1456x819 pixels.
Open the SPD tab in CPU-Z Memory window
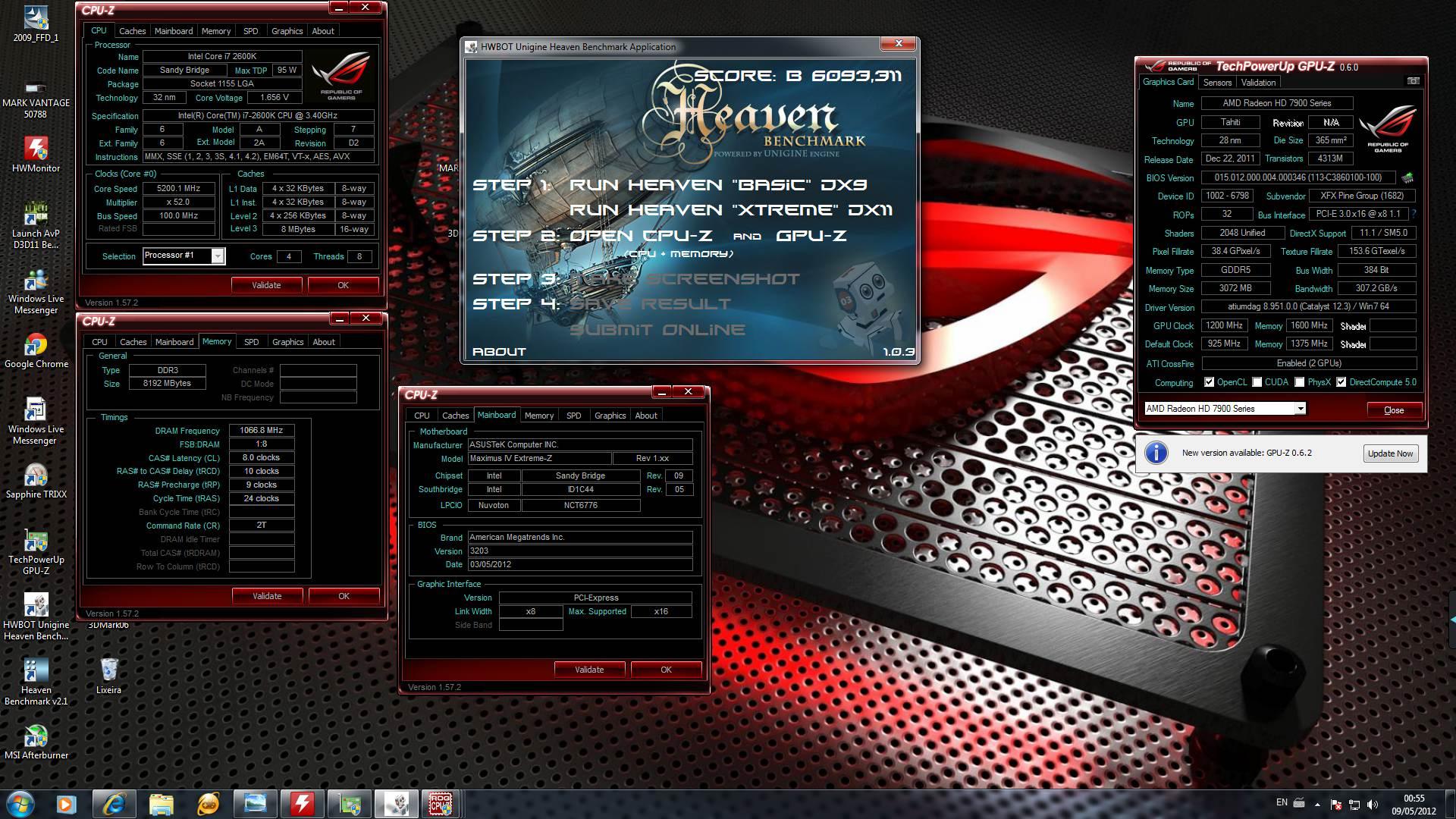(x=252, y=342)
